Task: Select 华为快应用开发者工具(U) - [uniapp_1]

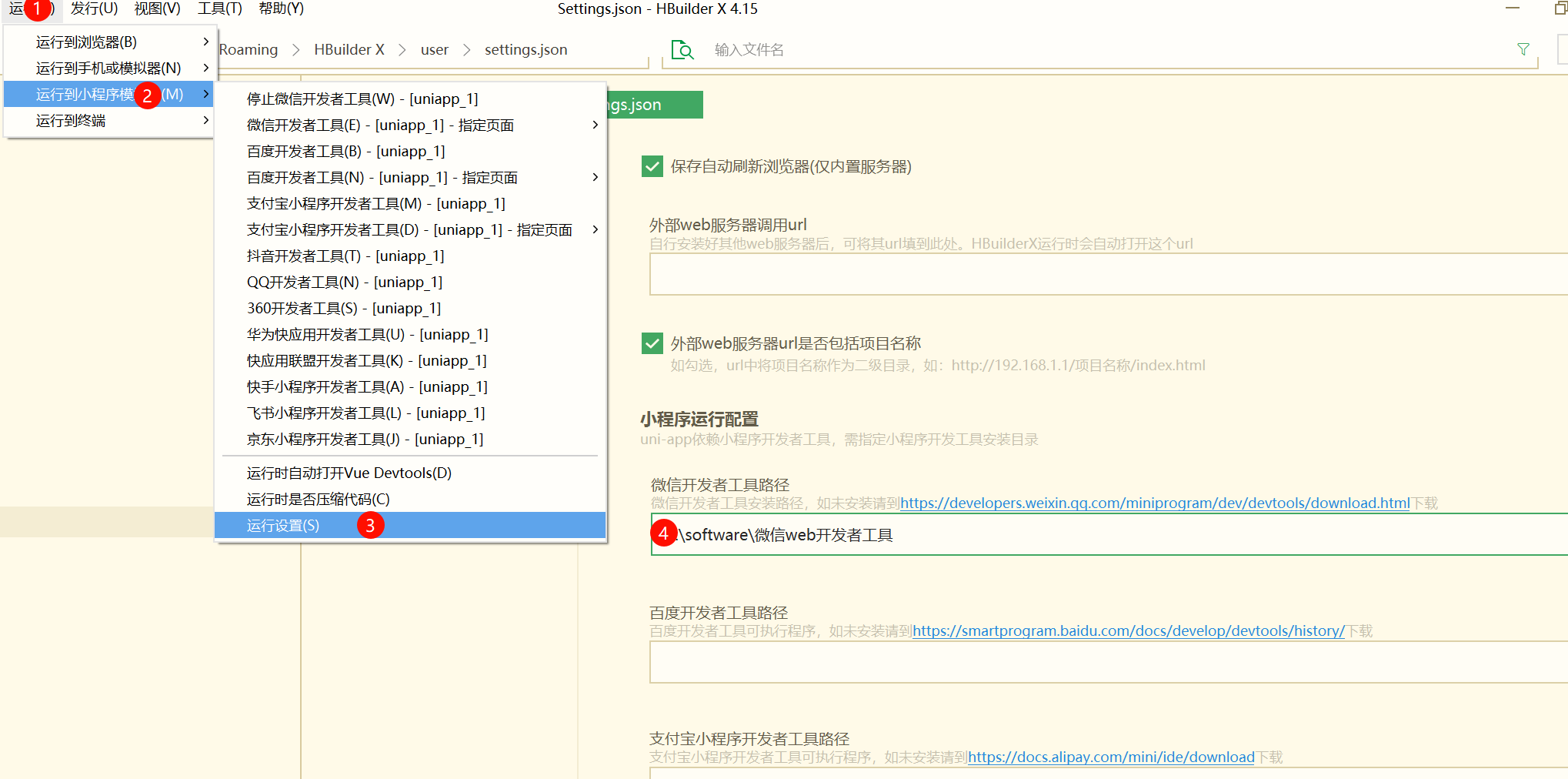Action: (410, 334)
